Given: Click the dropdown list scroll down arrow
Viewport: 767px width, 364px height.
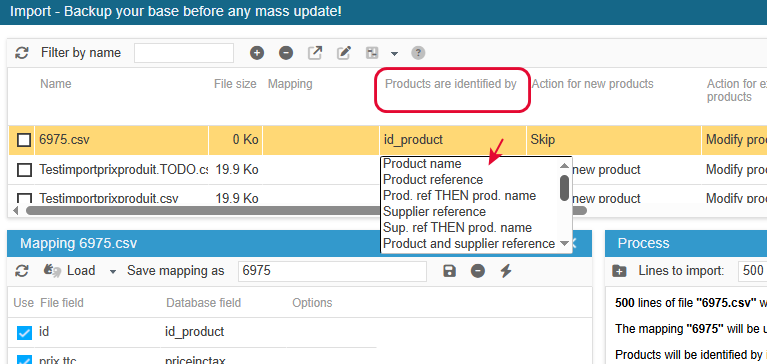Looking at the screenshot, I should coord(564,243).
